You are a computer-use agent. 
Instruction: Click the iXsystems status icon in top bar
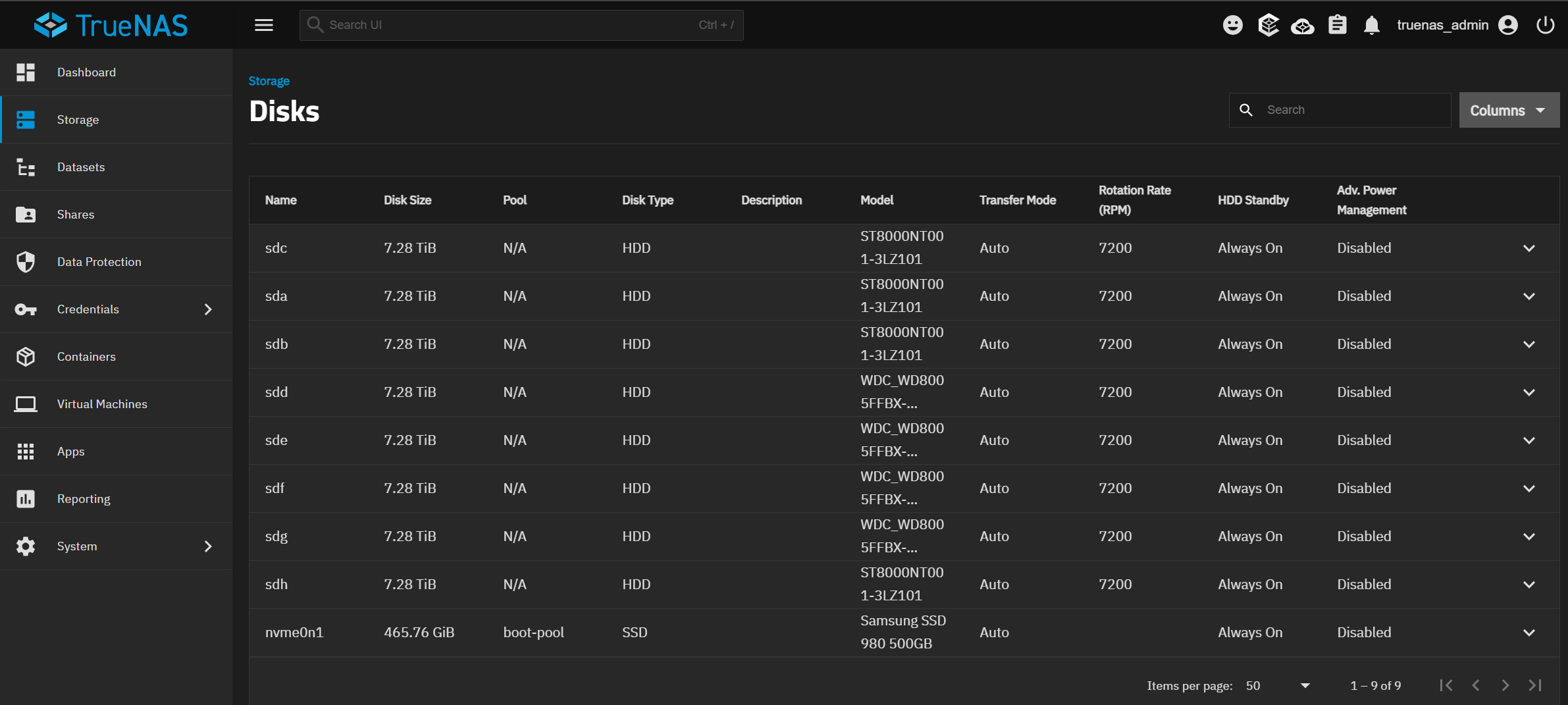1268,25
